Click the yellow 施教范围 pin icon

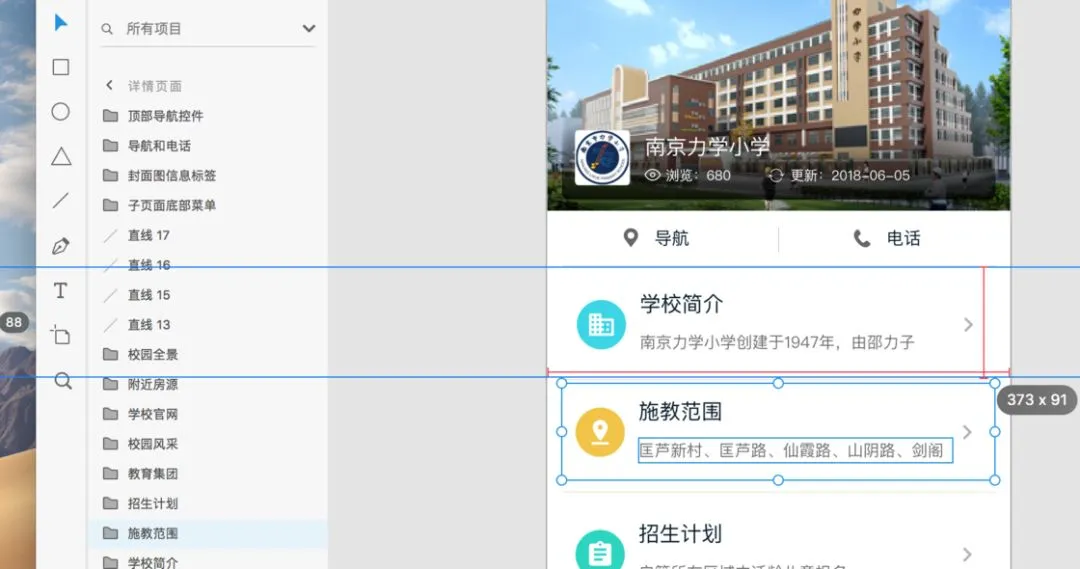tap(600, 432)
